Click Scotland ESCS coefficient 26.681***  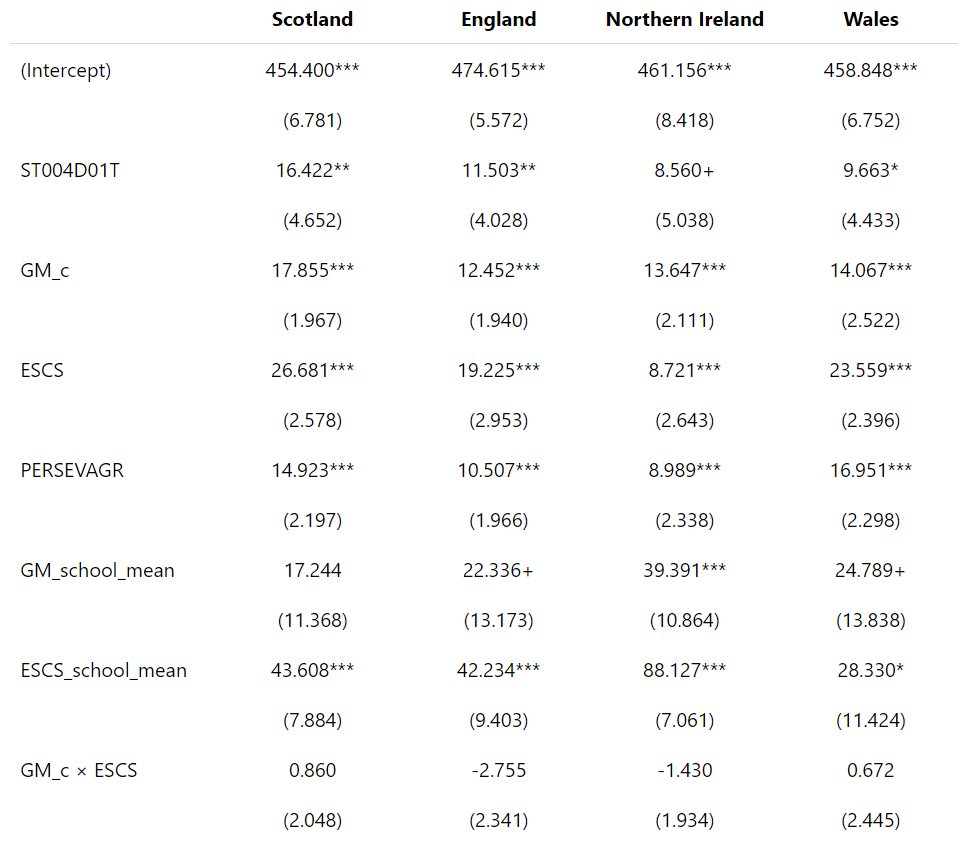click(312, 370)
